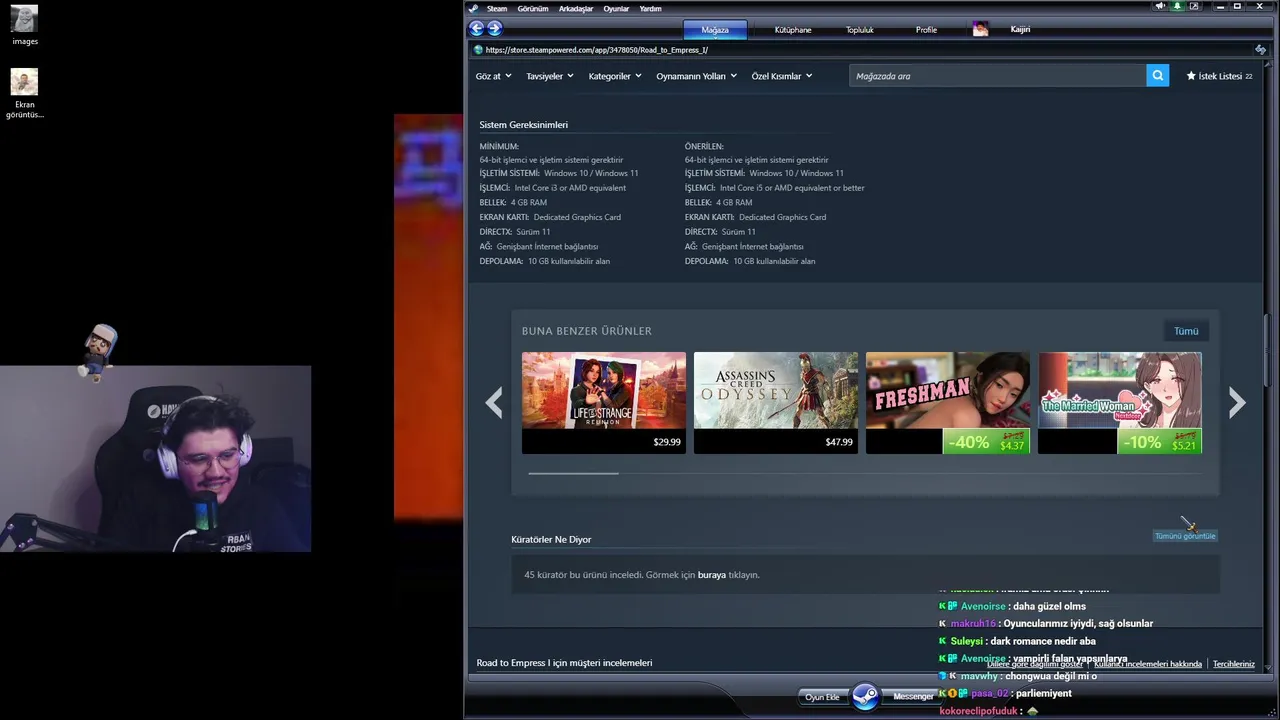Open the images icon on the desktop
The width and height of the screenshot is (1280, 720).
pos(25,25)
